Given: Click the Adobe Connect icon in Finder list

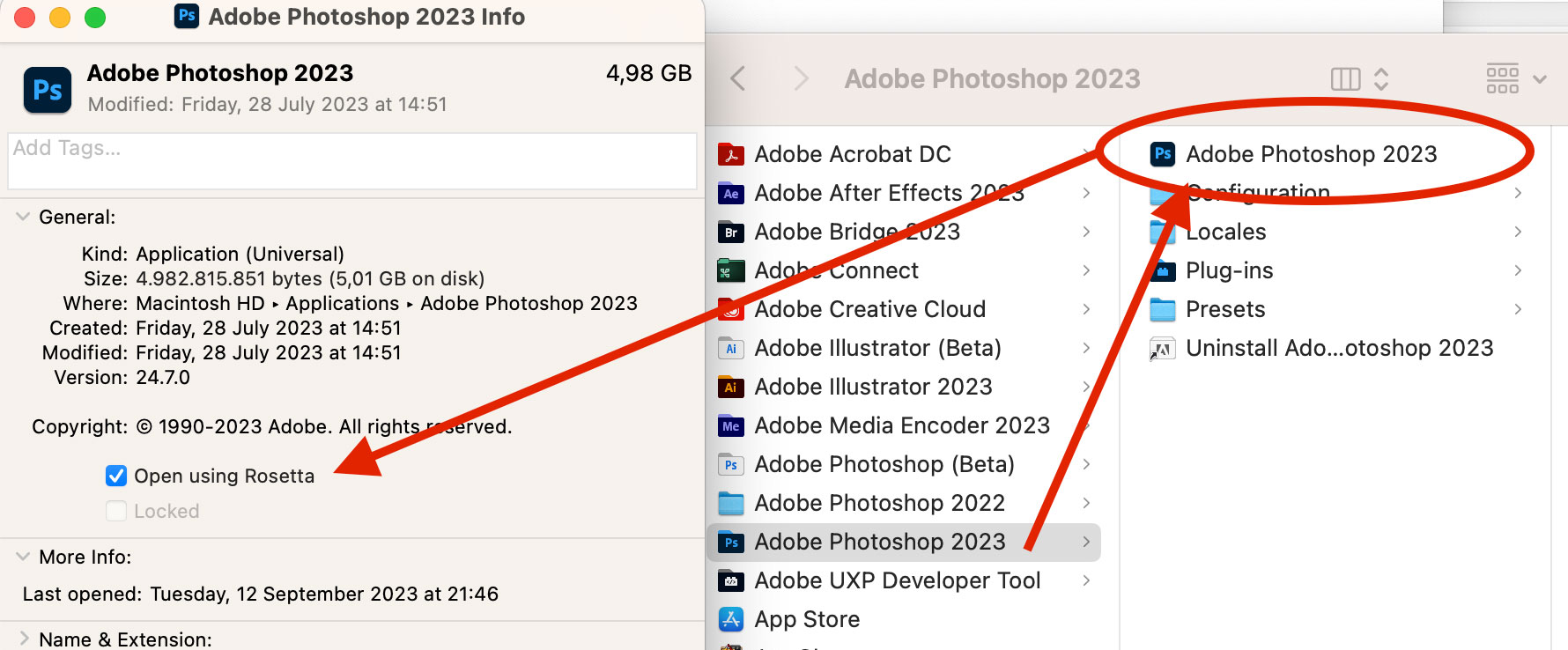Looking at the screenshot, I should pos(731,271).
